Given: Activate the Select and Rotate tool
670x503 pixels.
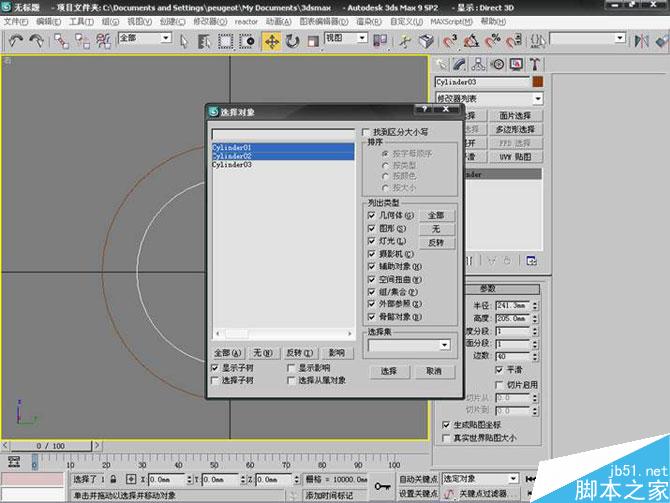Looking at the screenshot, I should click(293, 41).
